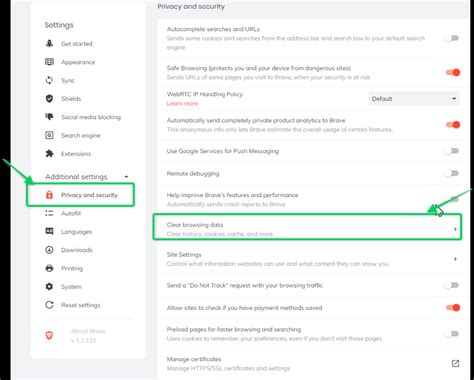
Task: Click the Social media blocking thumbs-down icon
Action: 49,117
